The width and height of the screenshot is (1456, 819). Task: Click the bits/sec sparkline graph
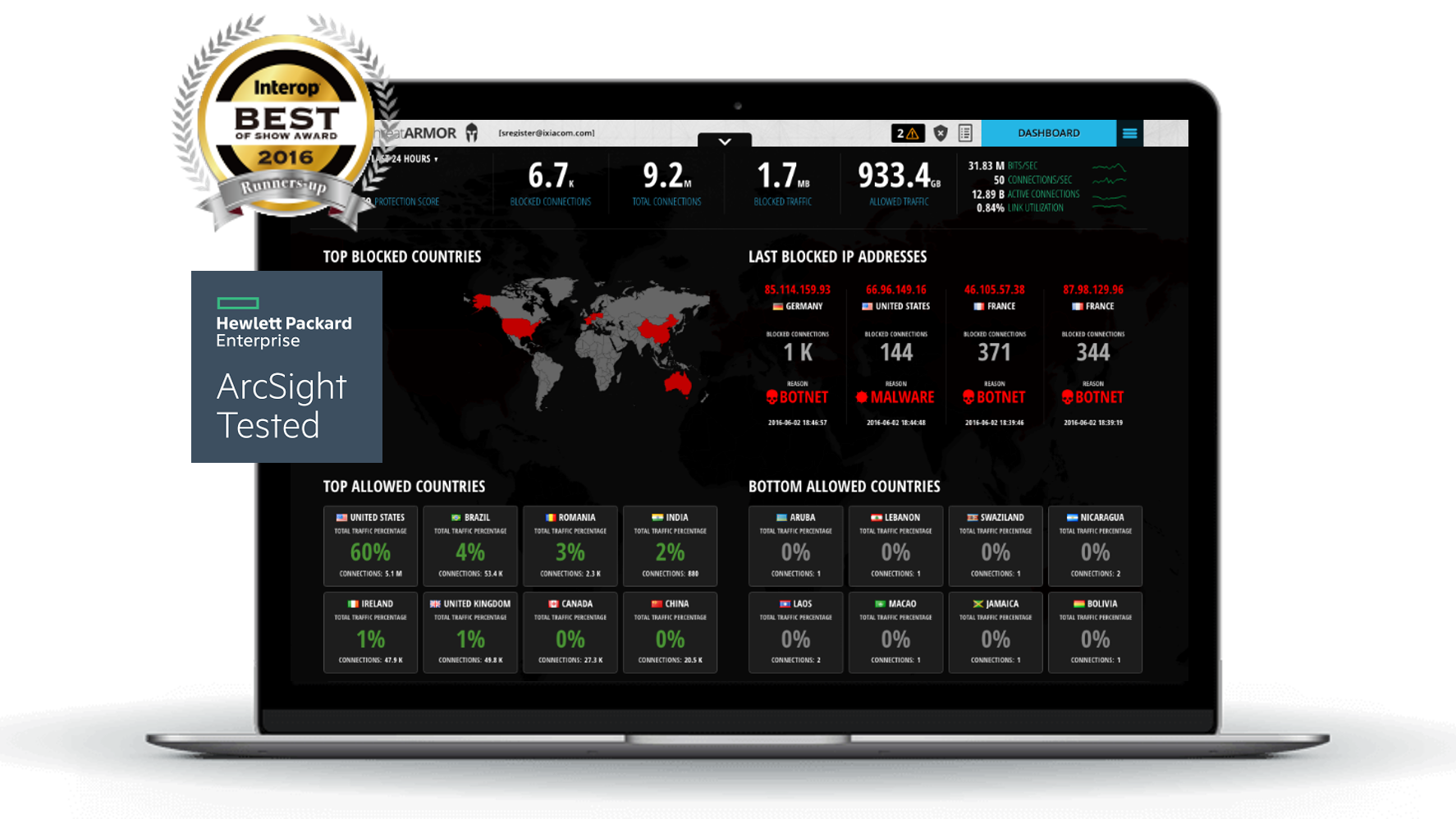click(x=1109, y=167)
